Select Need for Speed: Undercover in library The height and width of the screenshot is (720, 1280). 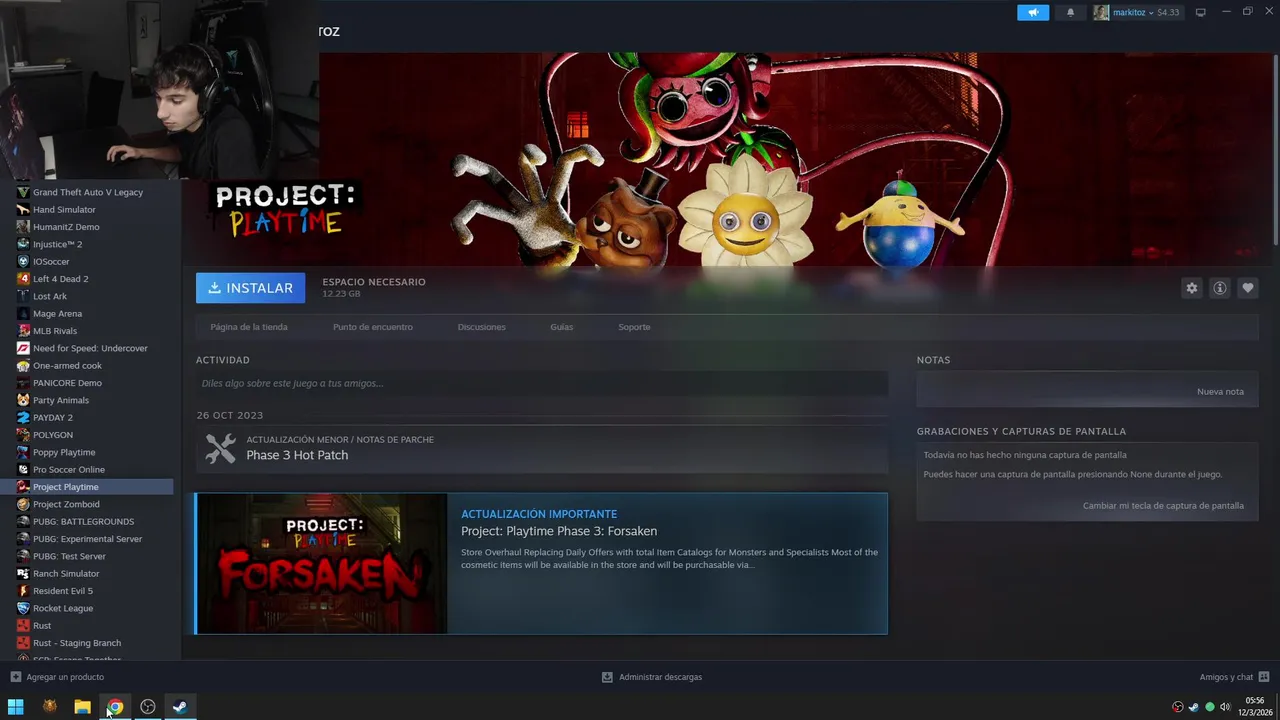tap(90, 348)
